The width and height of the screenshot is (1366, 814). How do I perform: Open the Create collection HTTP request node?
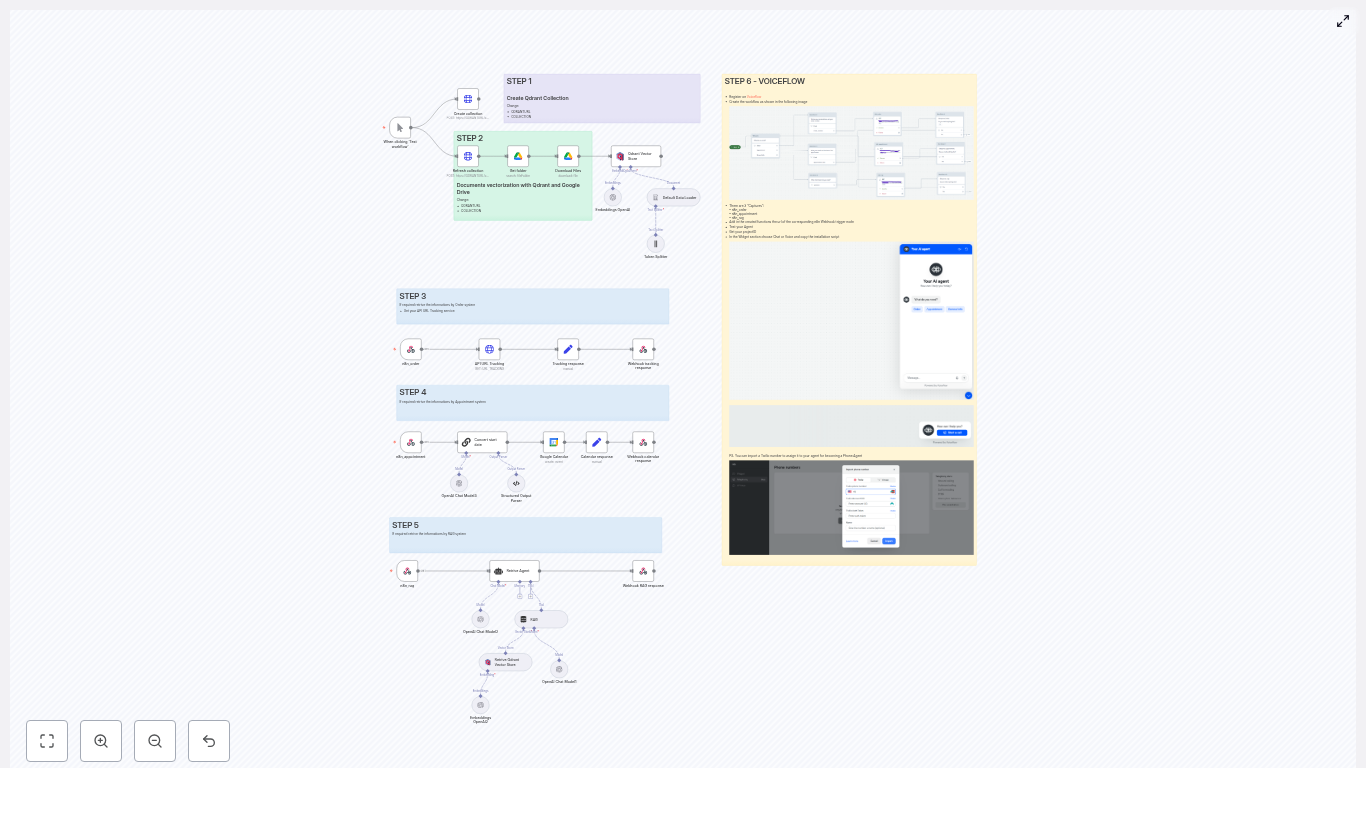pyautogui.click(x=467, y=99)
